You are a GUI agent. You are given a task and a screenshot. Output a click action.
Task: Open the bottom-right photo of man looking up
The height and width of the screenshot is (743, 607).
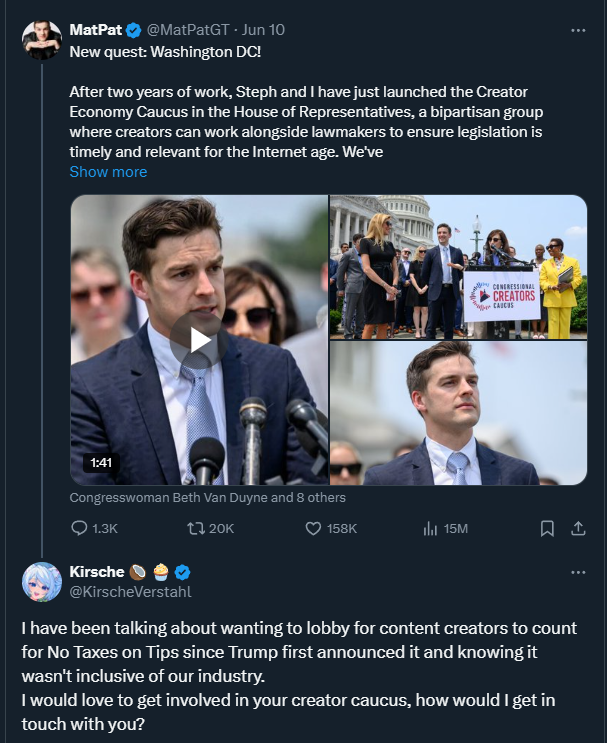click(x=459, y=413)
